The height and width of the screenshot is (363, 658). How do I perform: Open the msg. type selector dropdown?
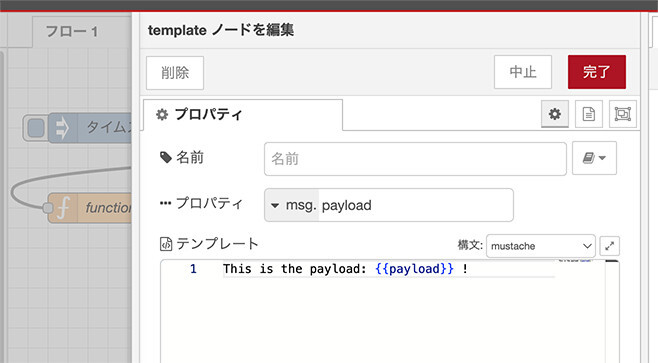pyautogui.click(x=292, y=205)
